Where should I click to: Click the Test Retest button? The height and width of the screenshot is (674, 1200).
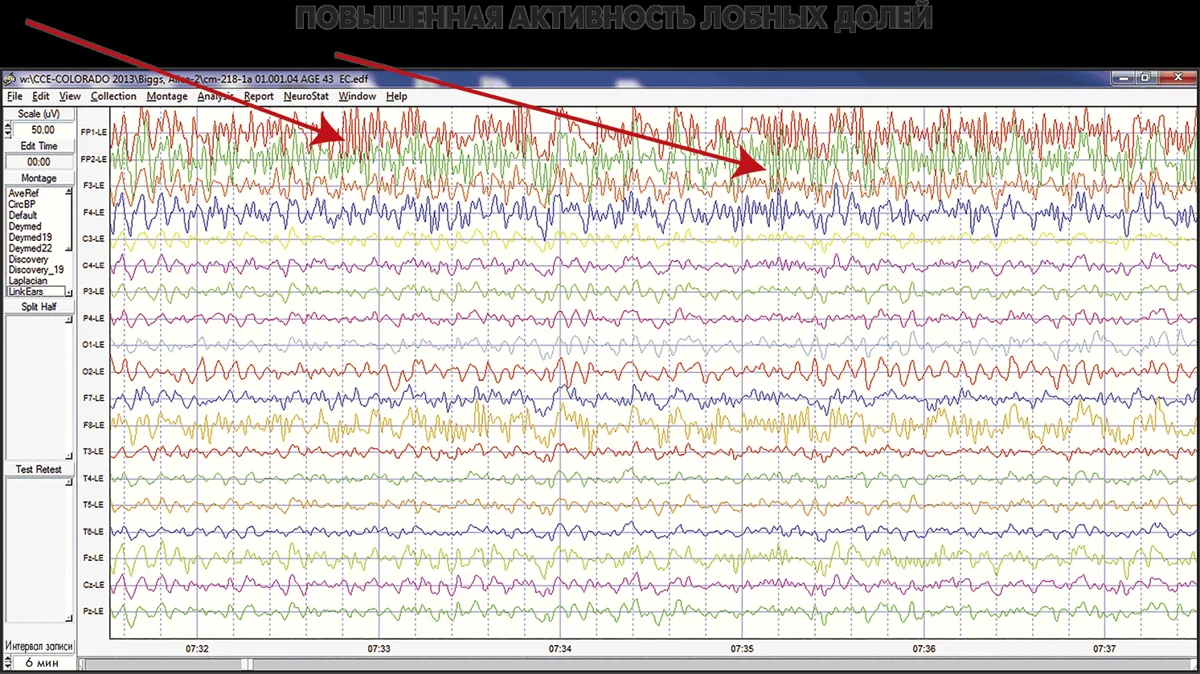coord(39,469)
